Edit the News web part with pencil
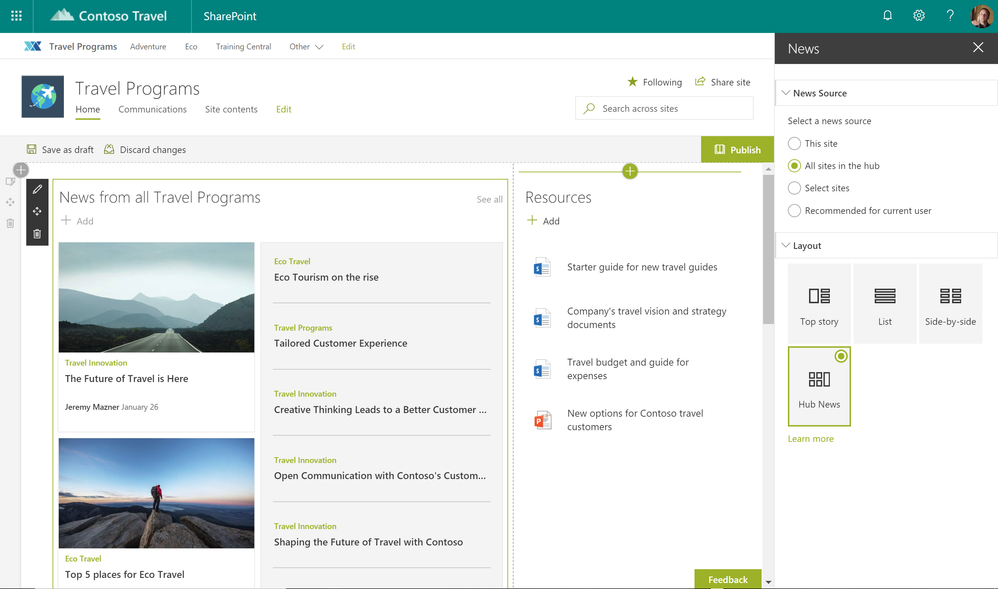Image resolution: width=998 pixels, height=589 pixels. (37, 189)
